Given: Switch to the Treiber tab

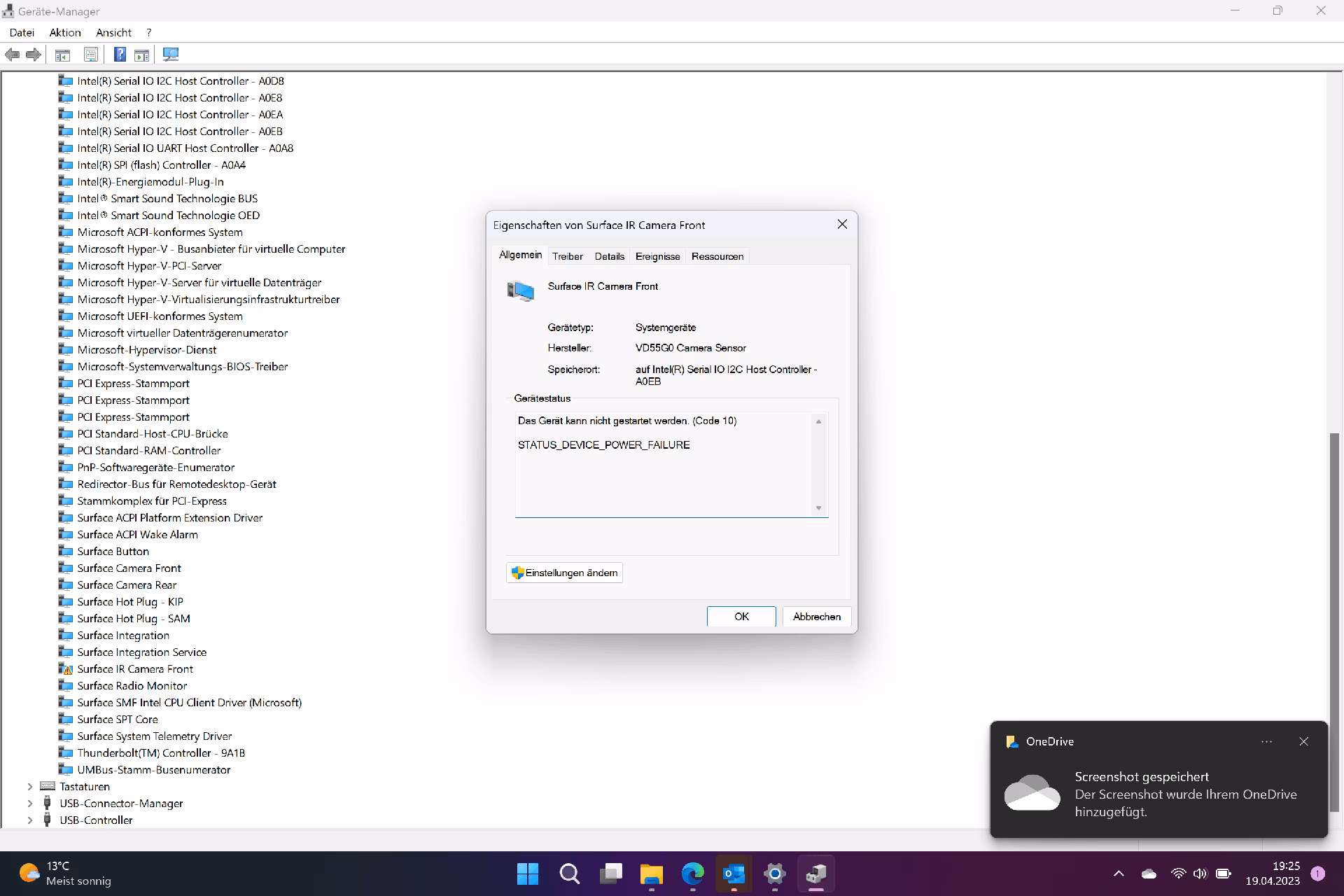Looking at the screenshot, I should tap(567, 256).
